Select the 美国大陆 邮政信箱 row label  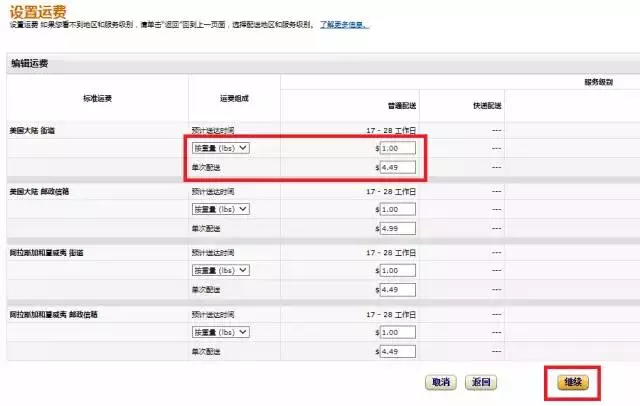point(39,192)
